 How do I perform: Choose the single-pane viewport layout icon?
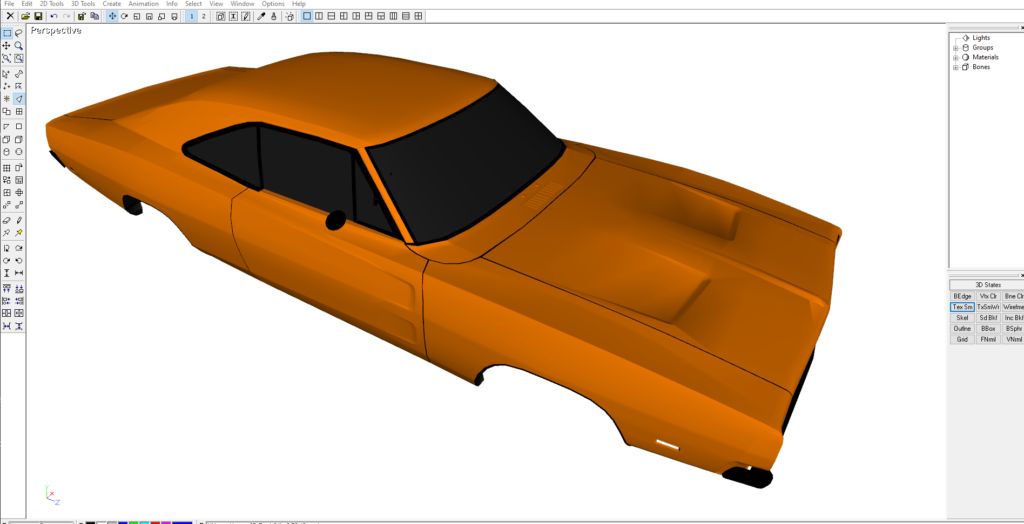click(307, 17)
